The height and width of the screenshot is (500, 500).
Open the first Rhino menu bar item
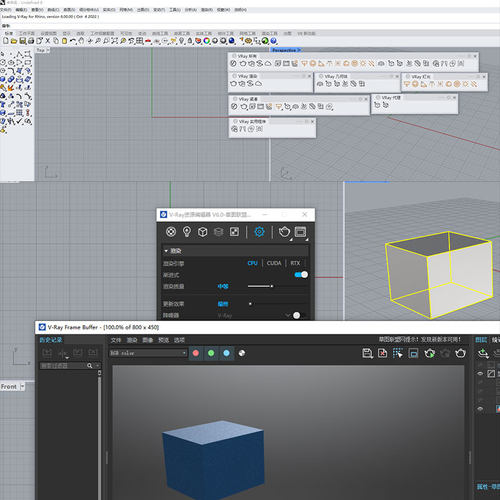point(6,10)
